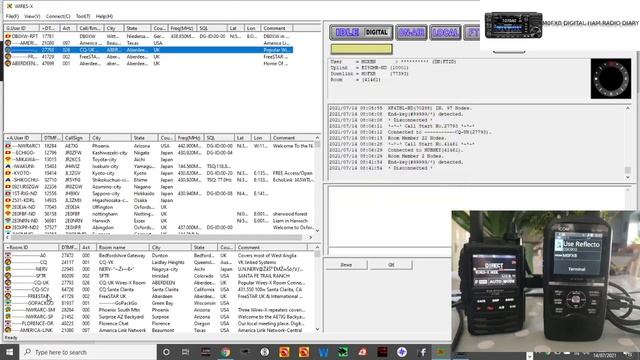This screenshot has height=360, width=640.
Task: Sort room list by Room name column
Action: (123, 247)
